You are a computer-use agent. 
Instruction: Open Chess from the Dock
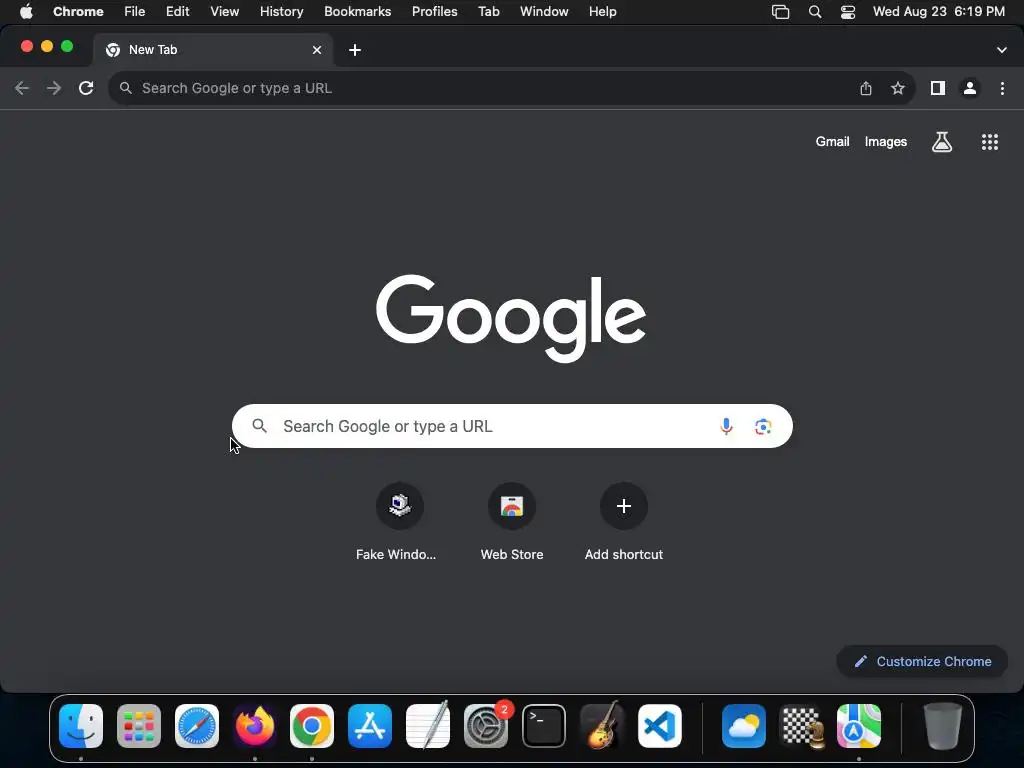point(802,726)
